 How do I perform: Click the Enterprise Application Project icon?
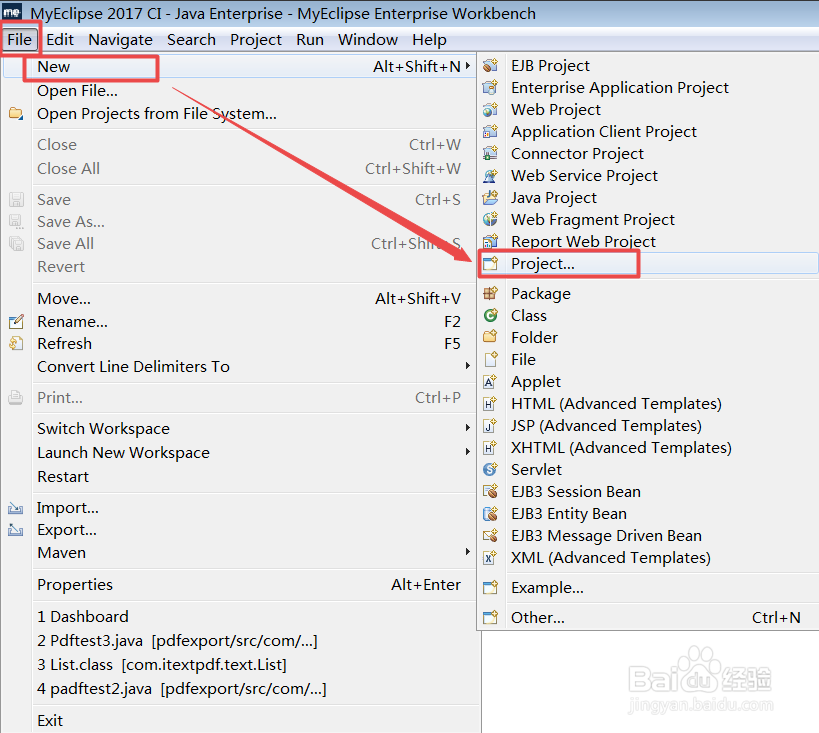pyautogui.click(x=490, y=88)
